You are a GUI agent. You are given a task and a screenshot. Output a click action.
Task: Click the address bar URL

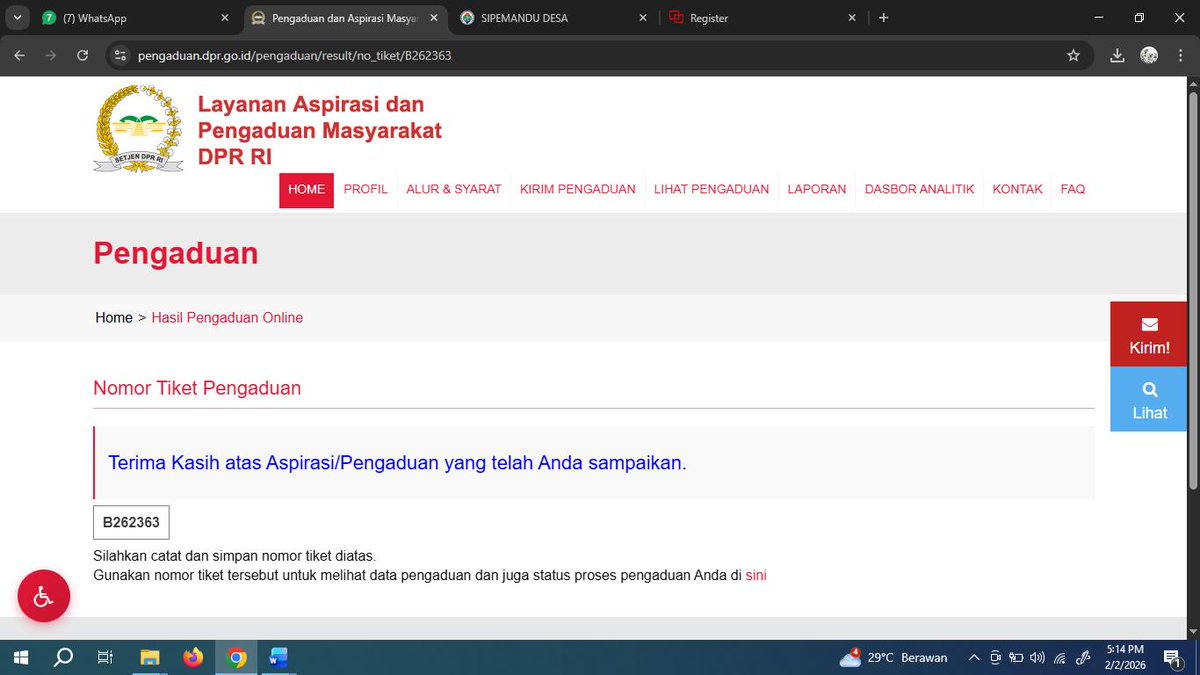point(295,56)
